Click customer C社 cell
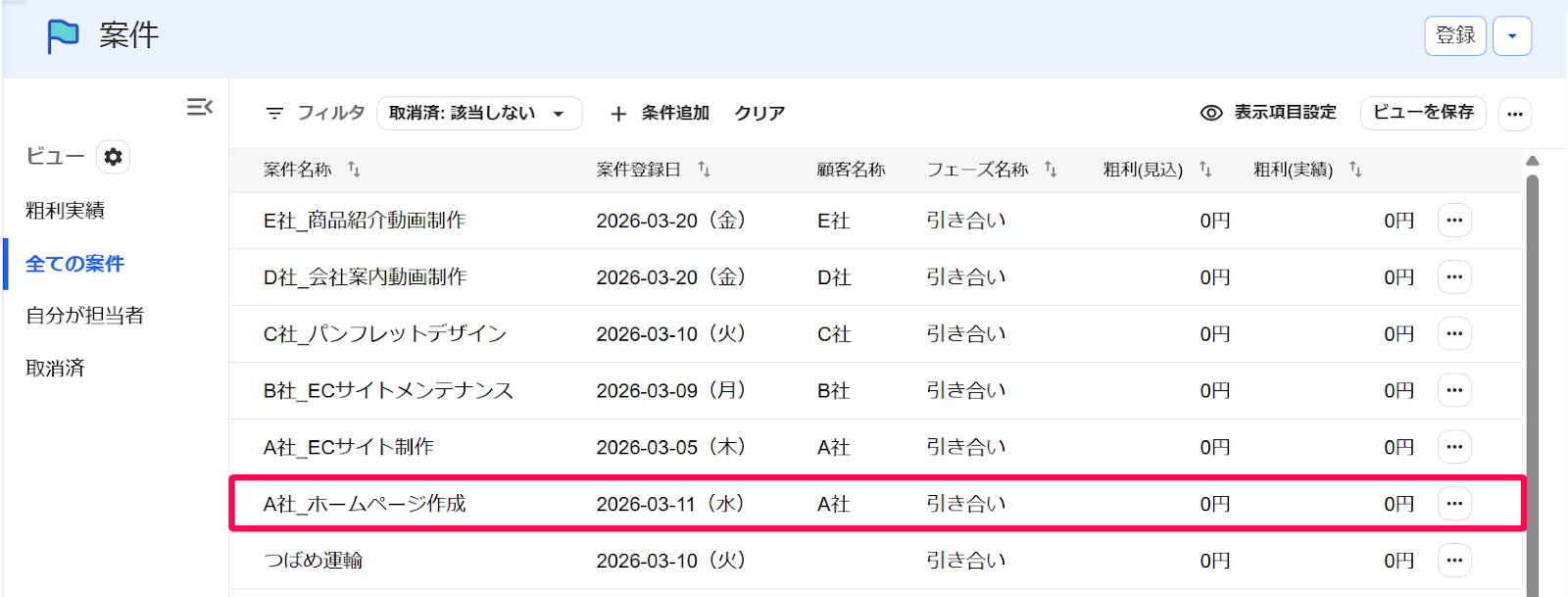This screenshot has height=597, width=1568. point(834,334)
